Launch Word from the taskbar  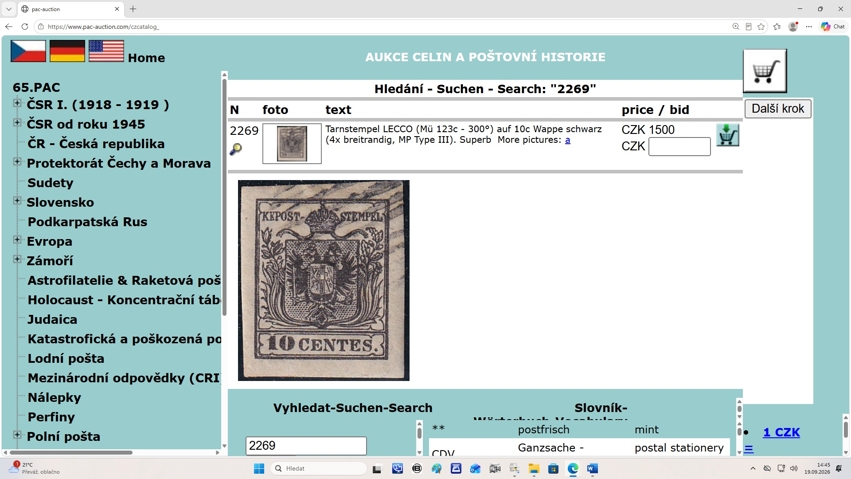coord(592,468)
